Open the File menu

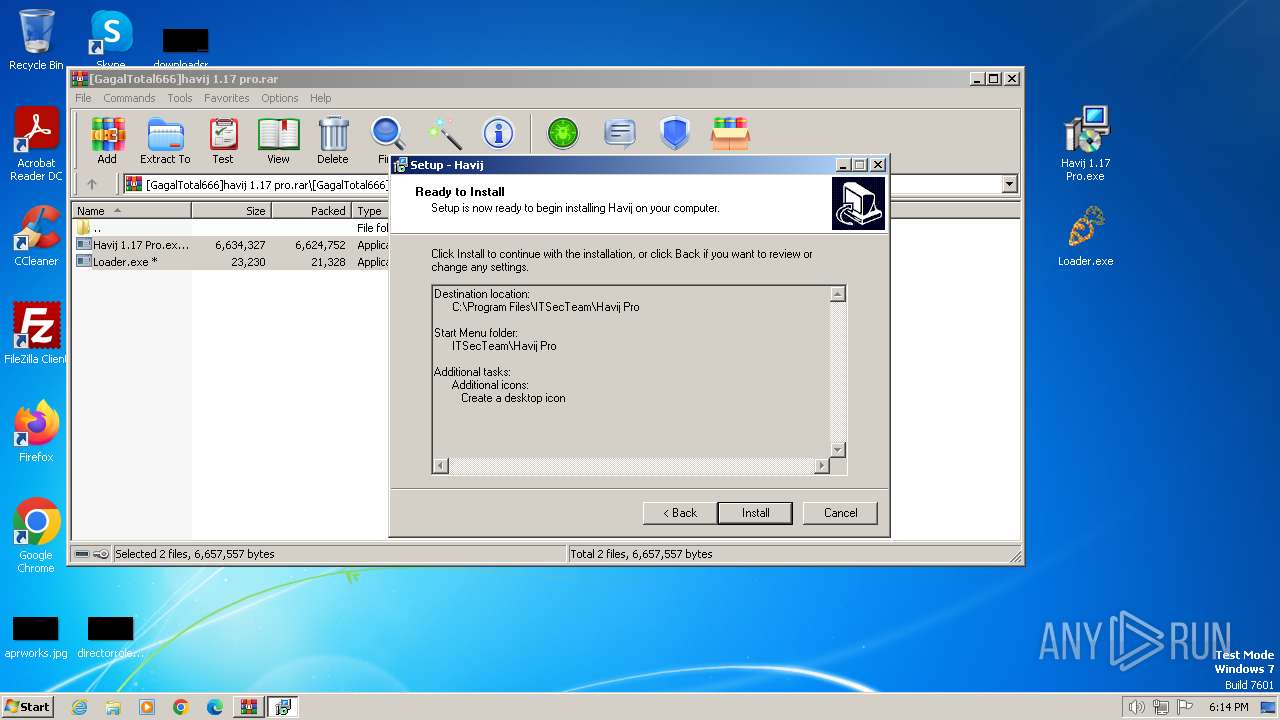83,98
